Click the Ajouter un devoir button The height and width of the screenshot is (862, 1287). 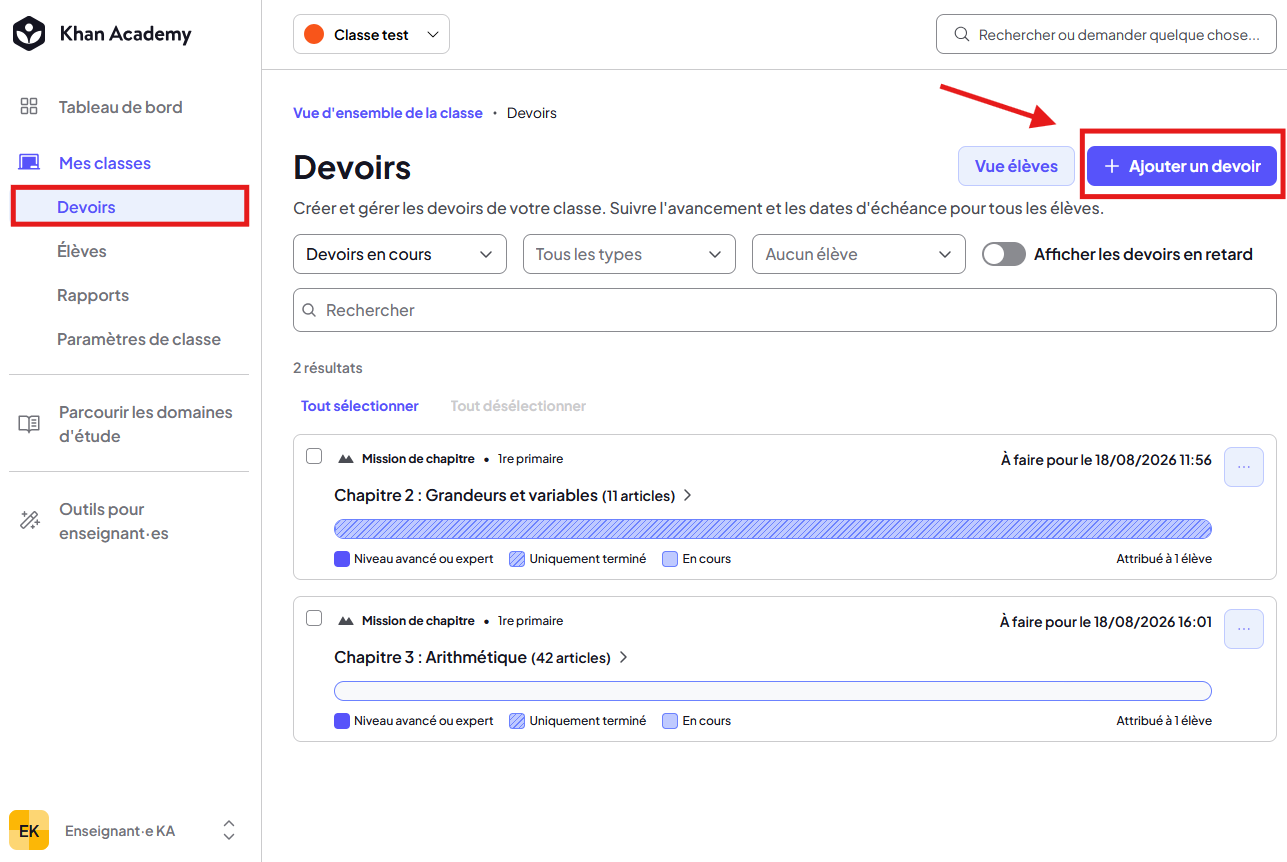coord(1182,166)
